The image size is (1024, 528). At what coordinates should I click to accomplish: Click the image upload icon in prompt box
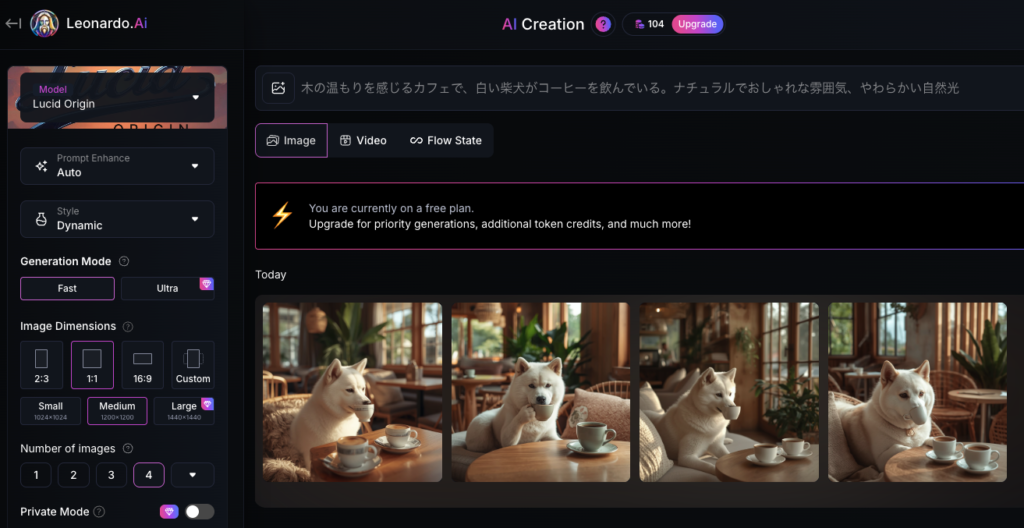coord(279,88)
